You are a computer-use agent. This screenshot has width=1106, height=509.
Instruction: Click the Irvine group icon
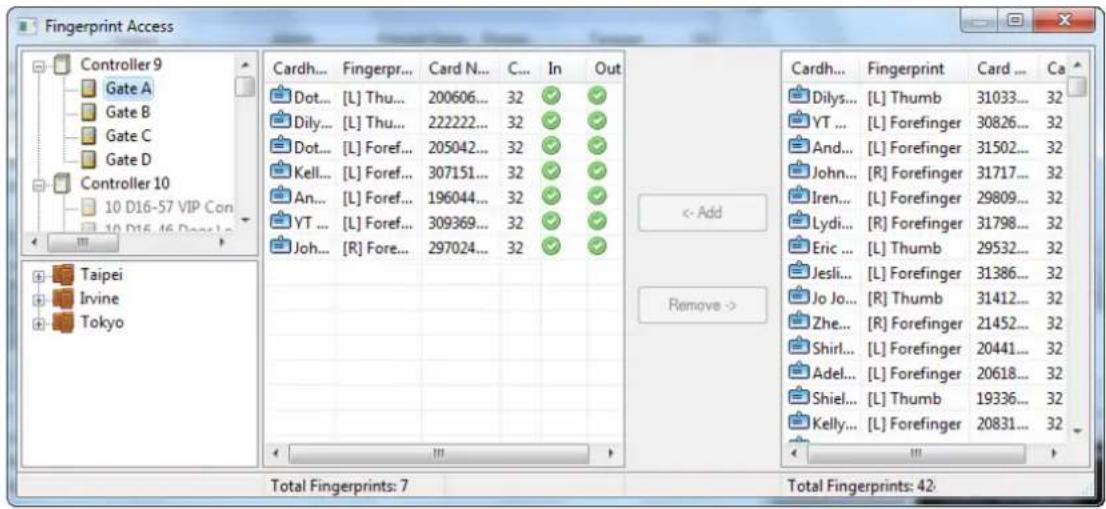(x=63, y=299)
